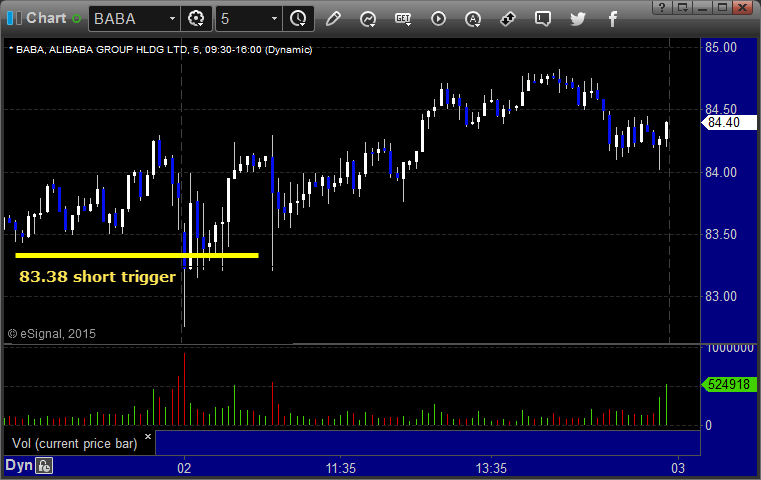Click the 84.00 price axis label
Screen dimensions: 761x480
721,172
